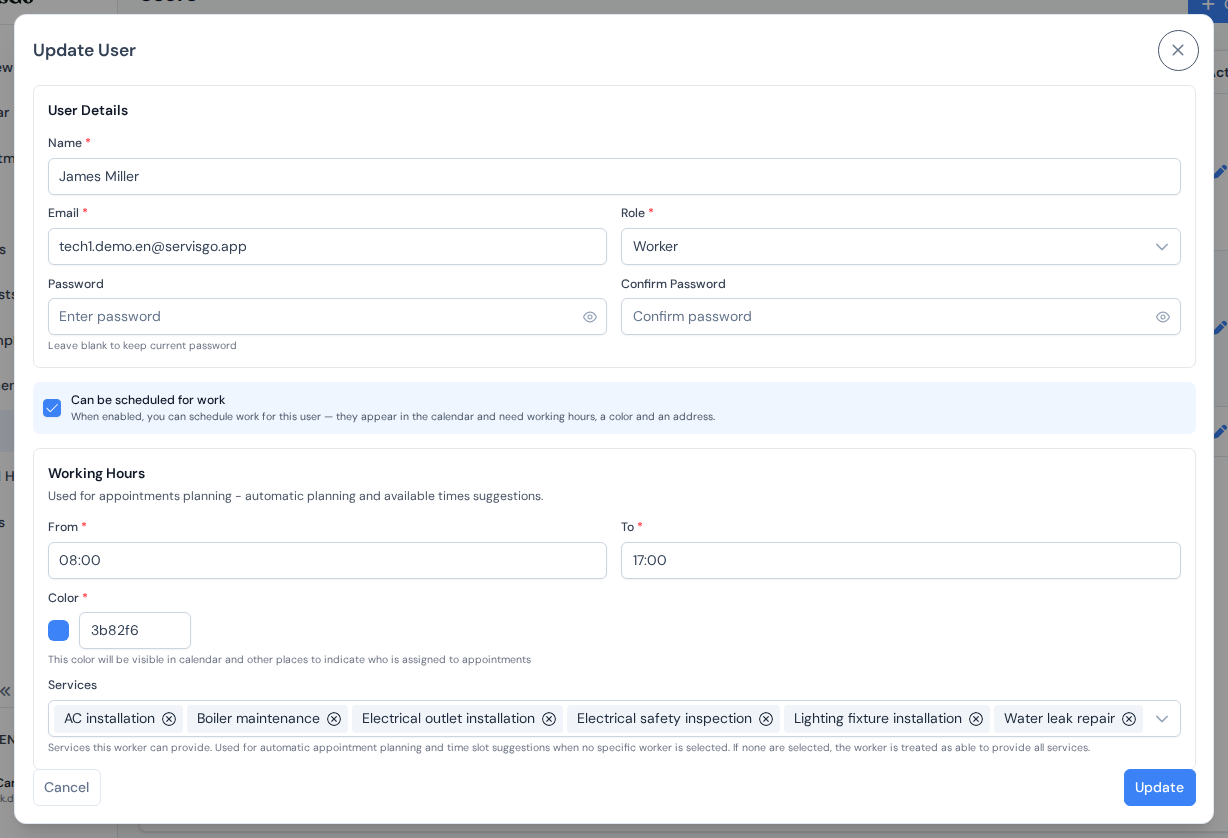Viewport: 1228px width, 838px height.
Task: Click the Lighting fixture installation tag text
Action: pyautogui.click(x=878, y=719)
